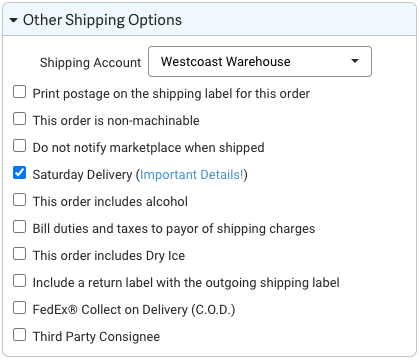Enable Print postage on the shipping label checkbox
The height and width of the screenshot is (361, 420).
coord(20,92)
